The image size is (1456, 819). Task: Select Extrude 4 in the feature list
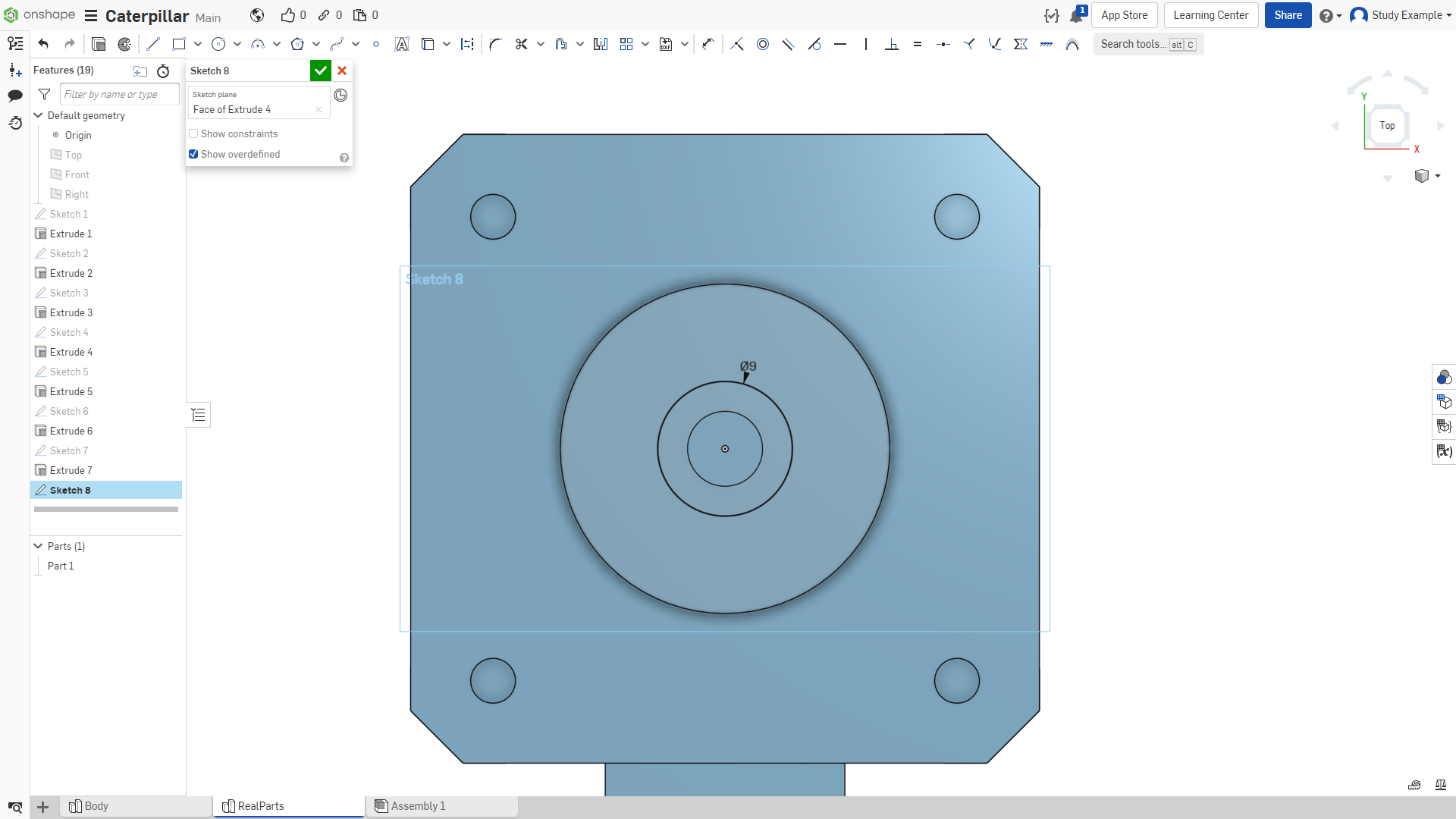click(71, 352)
